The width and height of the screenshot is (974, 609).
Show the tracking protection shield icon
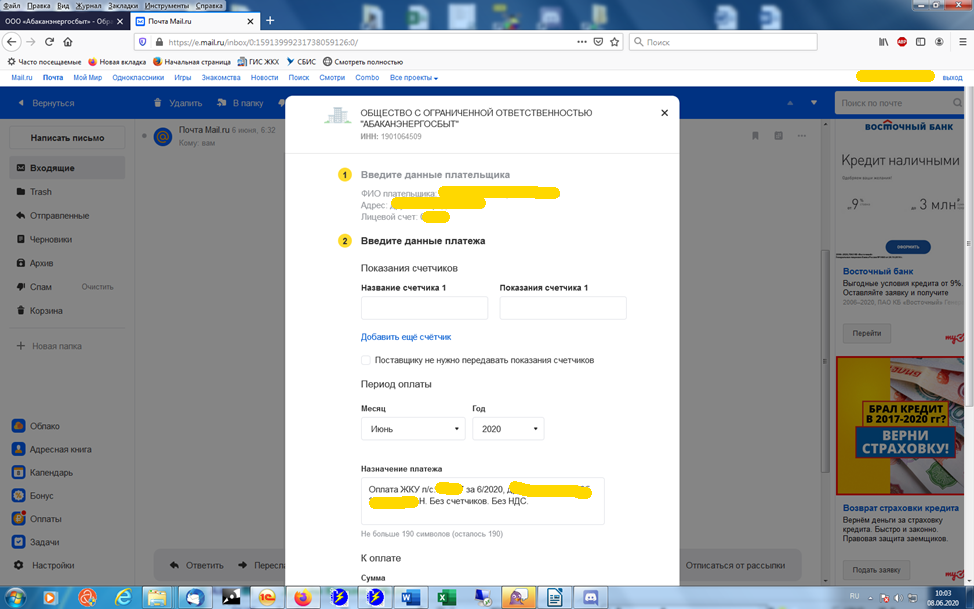pos(143,42)
